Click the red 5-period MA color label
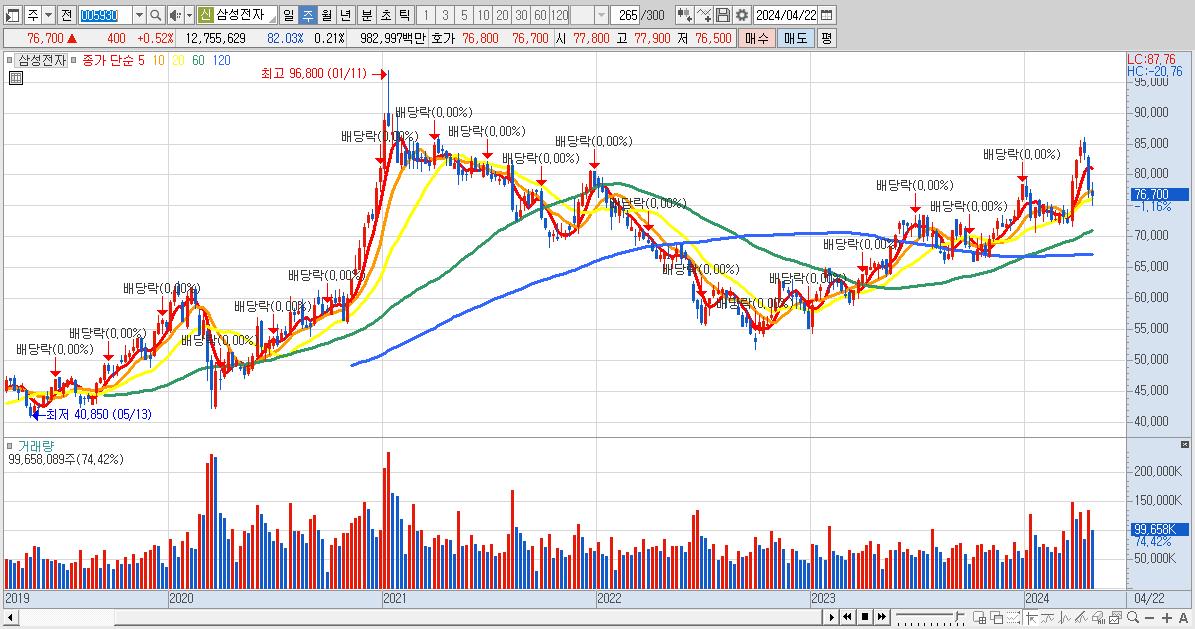This screenshot has width=1195, height=629. [x=141, y=60]
